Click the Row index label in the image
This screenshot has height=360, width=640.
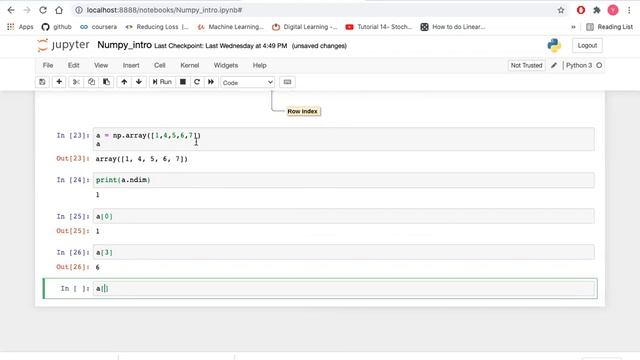[302, 111]
